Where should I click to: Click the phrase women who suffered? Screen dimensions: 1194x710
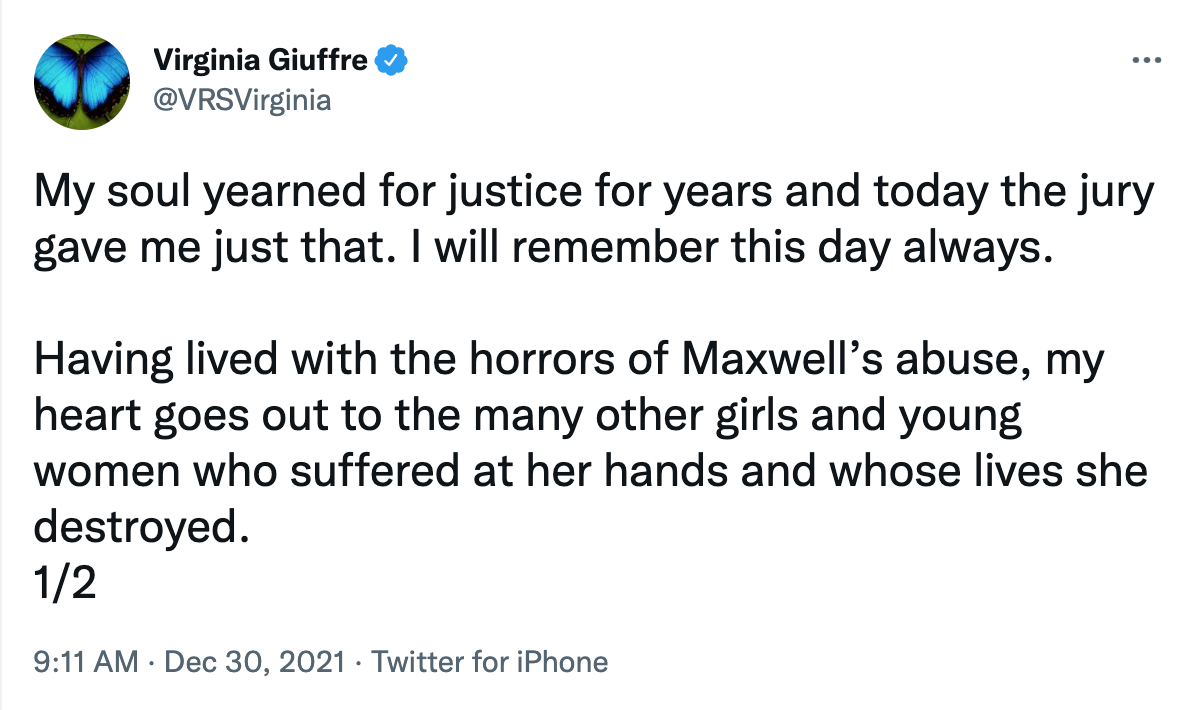[247, 472]
